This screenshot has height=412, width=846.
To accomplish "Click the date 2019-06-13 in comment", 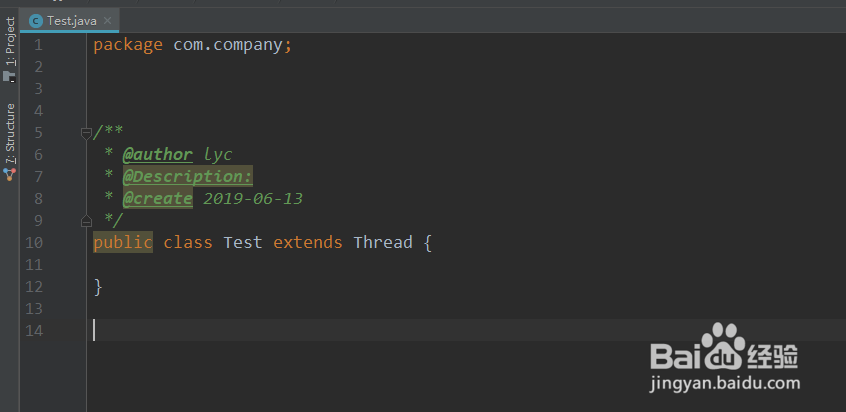I will [x=253, y=198].
